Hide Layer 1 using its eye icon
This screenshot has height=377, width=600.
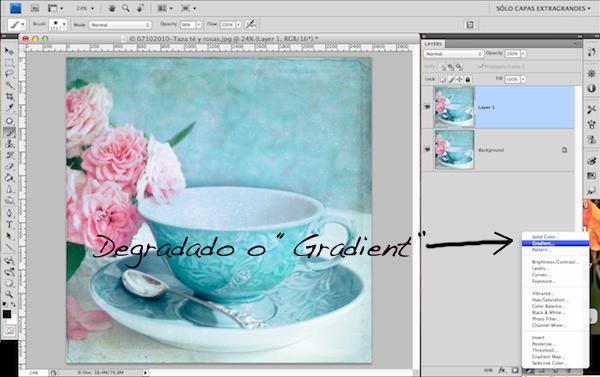(427, 107)
